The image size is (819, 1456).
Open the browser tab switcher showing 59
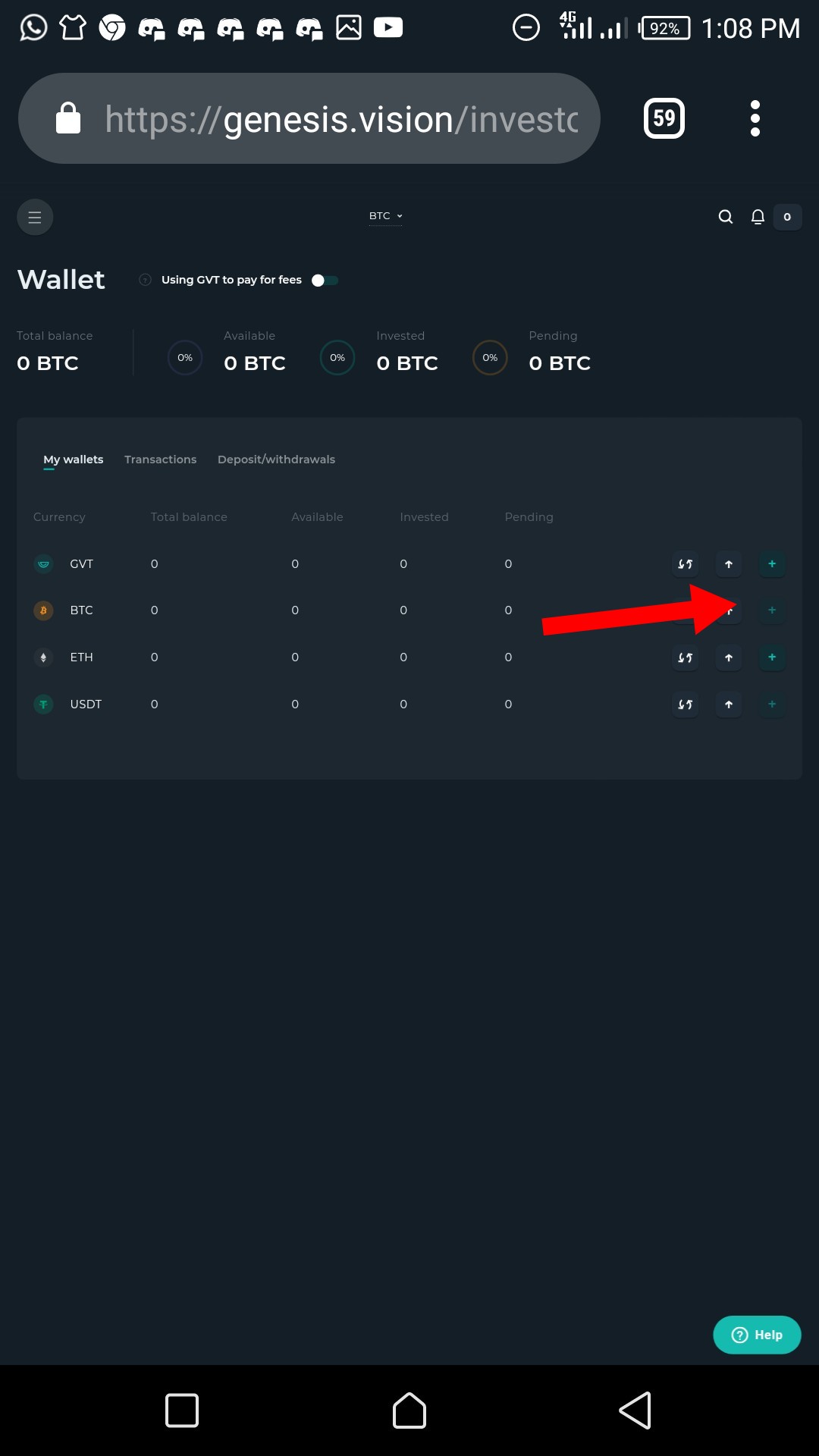[664, 118]
